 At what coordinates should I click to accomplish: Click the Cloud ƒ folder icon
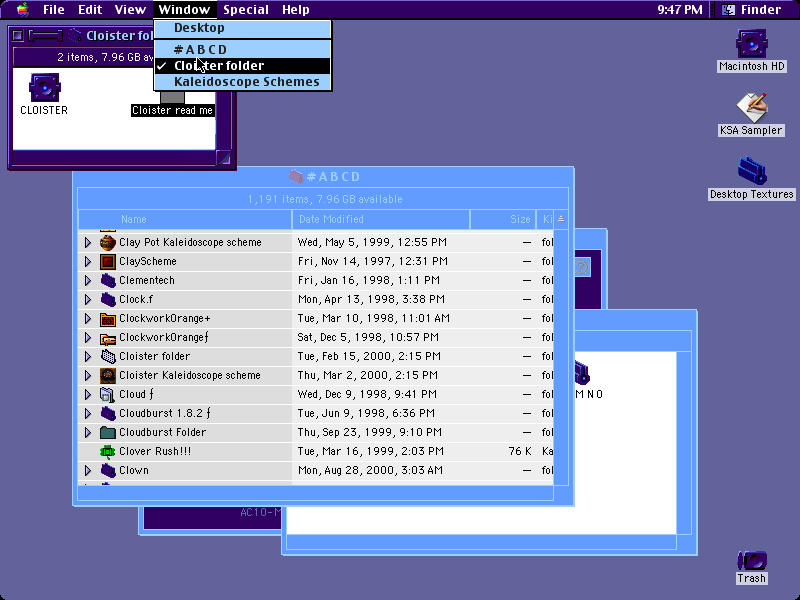coord(108,394)
